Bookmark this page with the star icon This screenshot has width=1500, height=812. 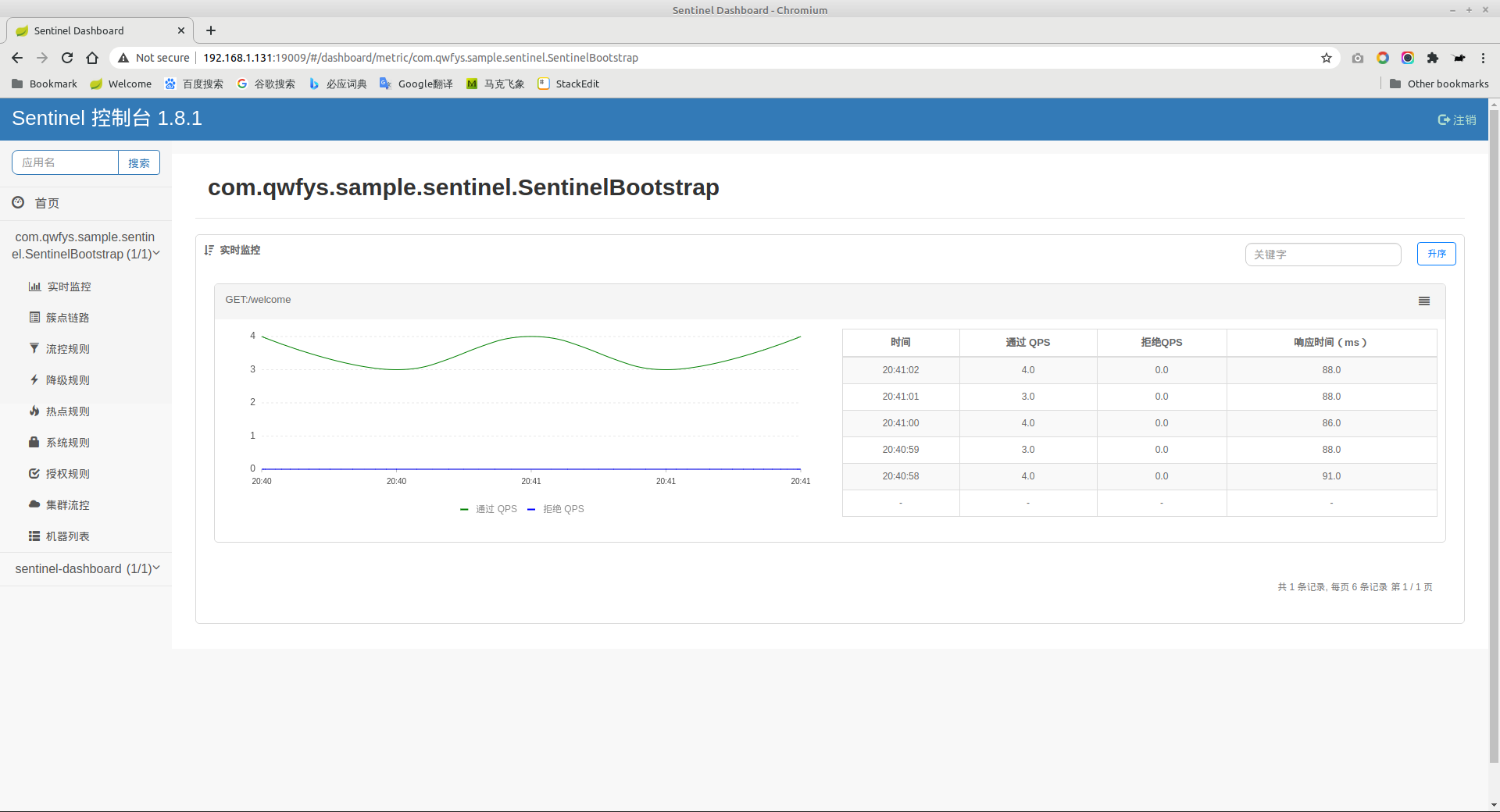tap(1326, 58)
